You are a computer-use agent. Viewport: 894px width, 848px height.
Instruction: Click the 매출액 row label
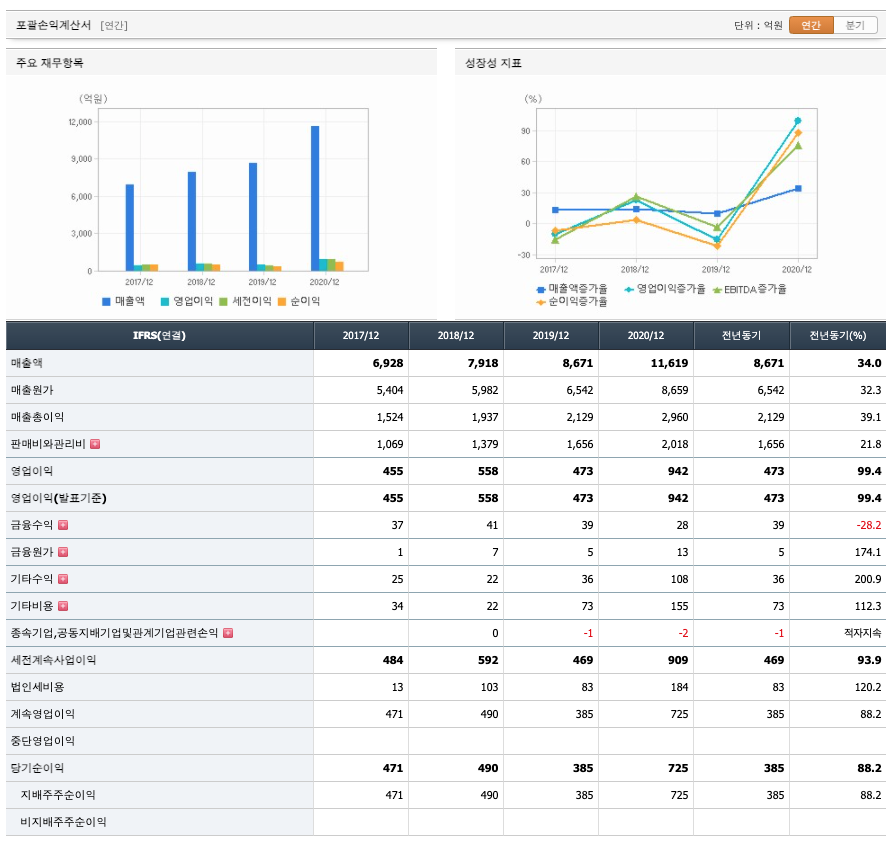coord(27,363)
